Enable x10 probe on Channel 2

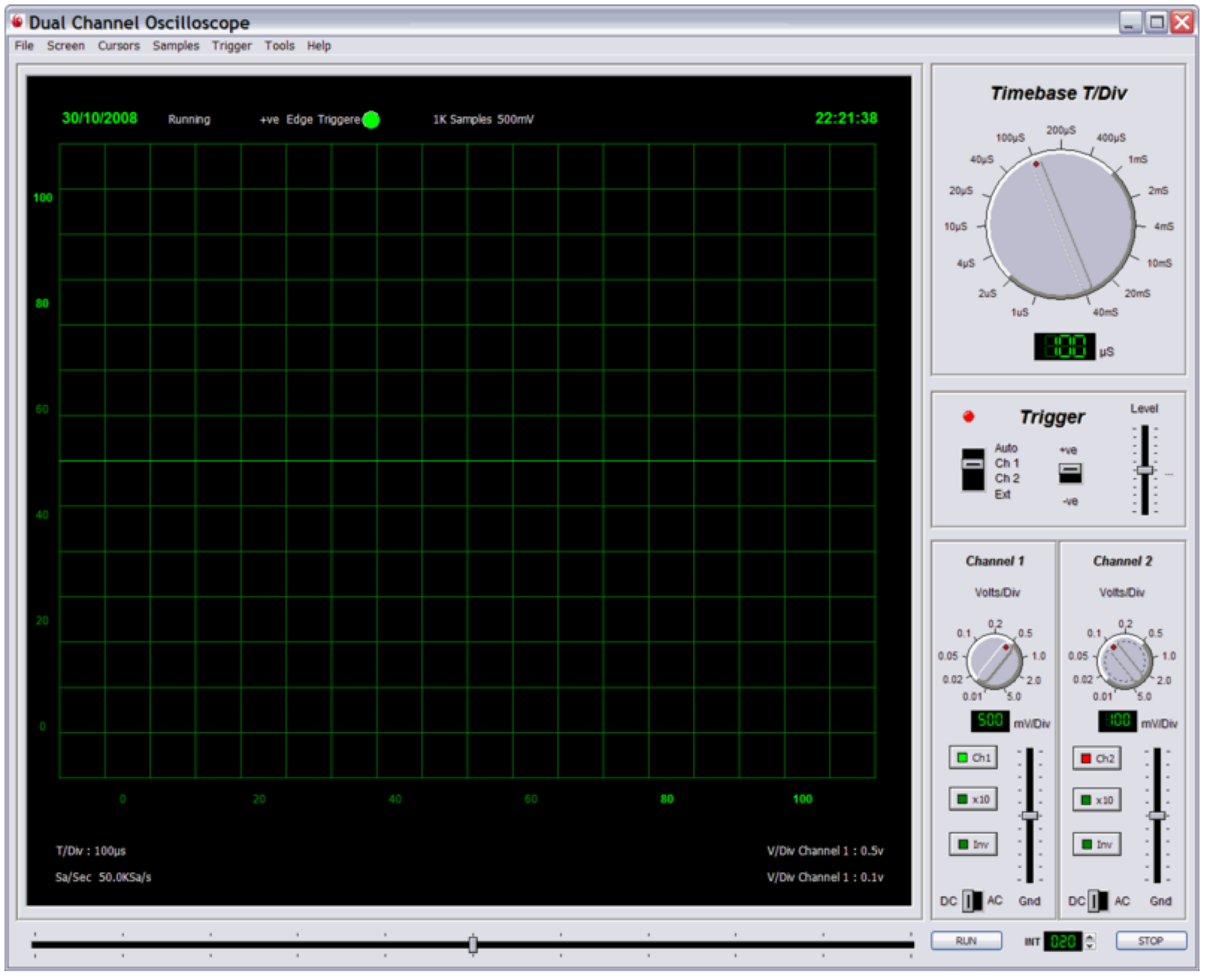coord(1097,799)
